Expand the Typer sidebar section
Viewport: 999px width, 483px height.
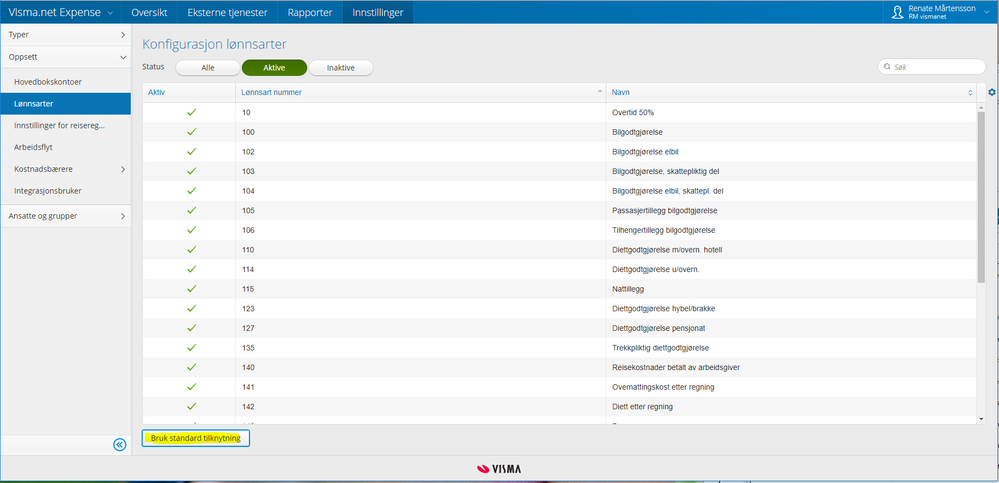coord(65,34)
